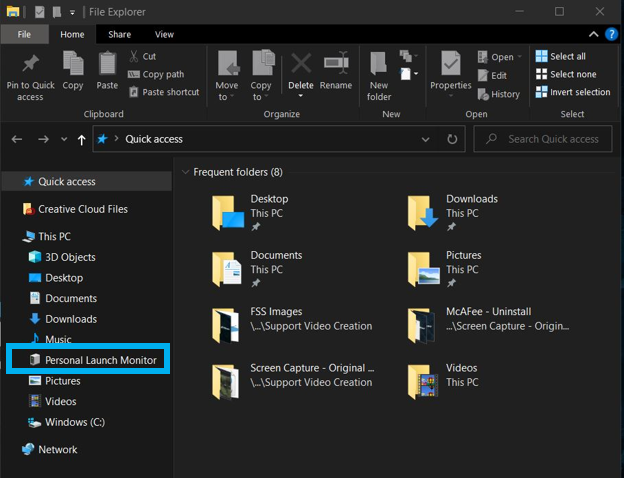This screenshot has height=478, width=625.
Task: Choose Copy path in Clipboard group
Action: point(156,74)
